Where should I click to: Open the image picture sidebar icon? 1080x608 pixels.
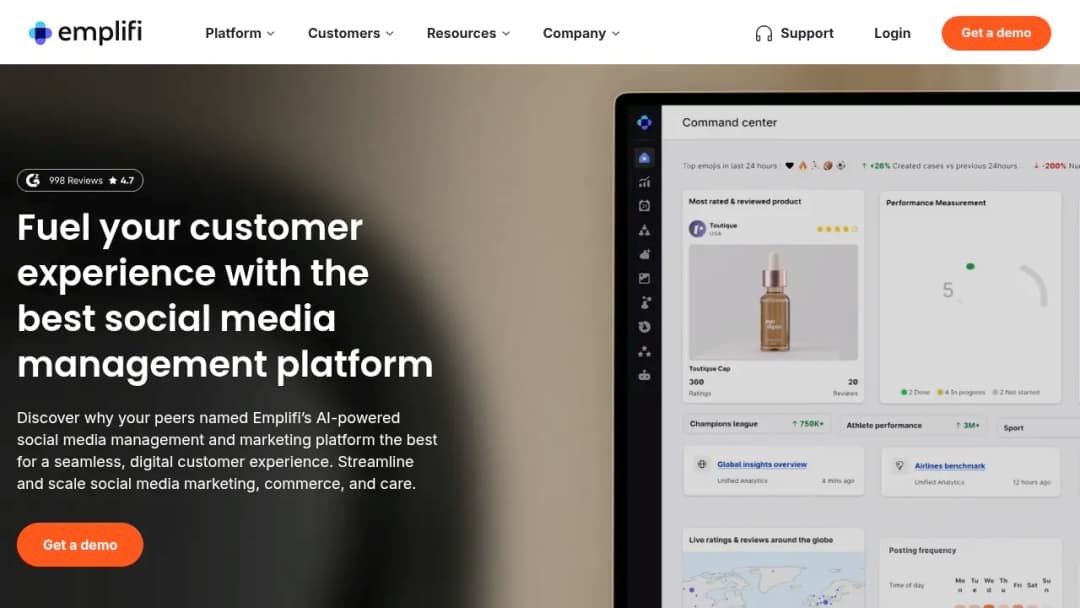click(644, 278)
